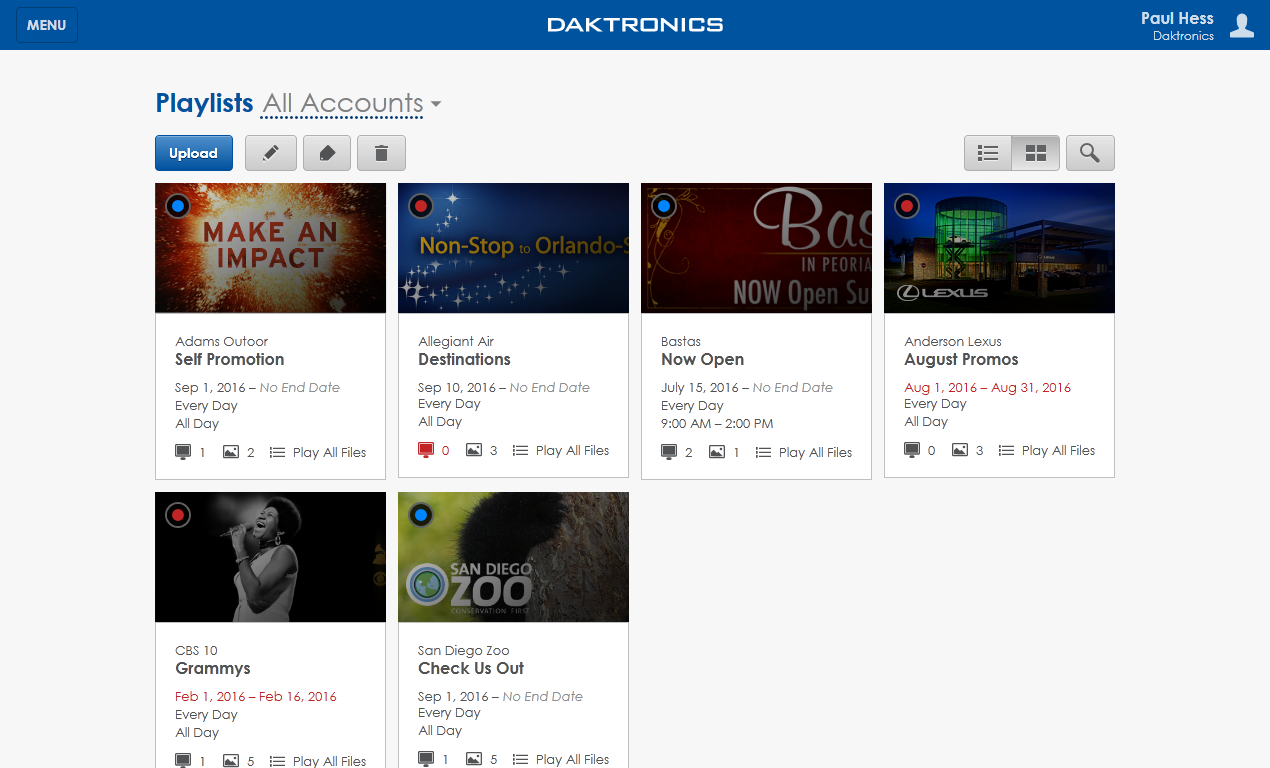Click playback list icon on Destinations card
1270x768 pixels.
coord(520,450)
